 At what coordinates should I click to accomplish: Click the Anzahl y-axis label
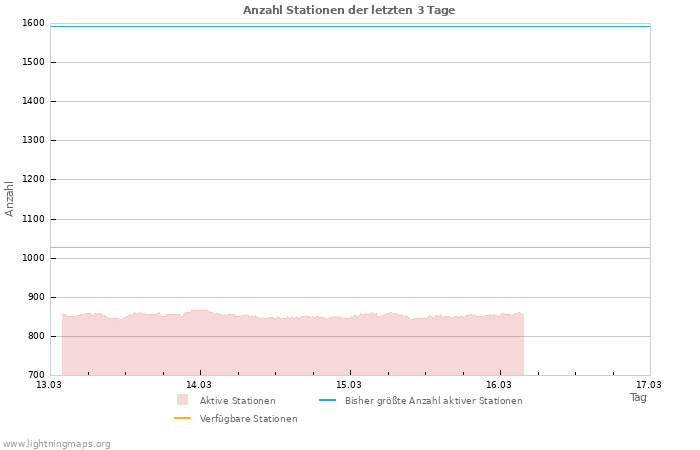(x=10, y=198)
